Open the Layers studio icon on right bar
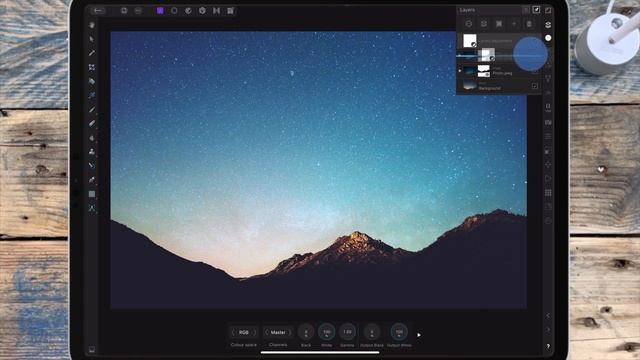 pos(548,25)
